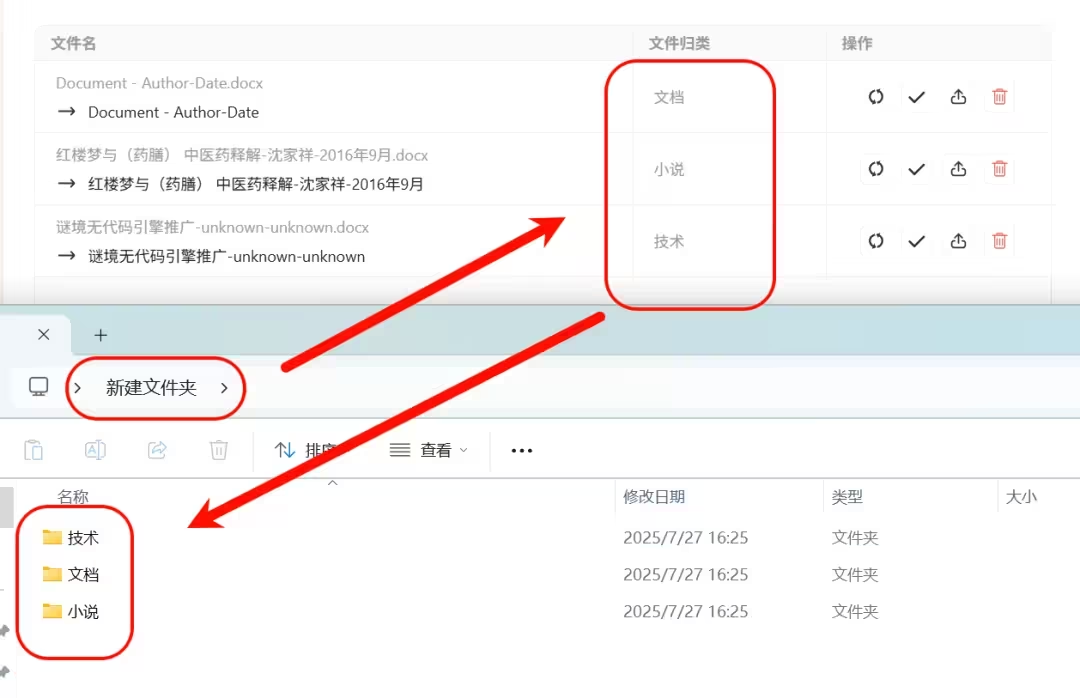This screenshot has width=1080, height=698.
Task: Select 新建文件夹 in the address bar
Action: (151, 387)
